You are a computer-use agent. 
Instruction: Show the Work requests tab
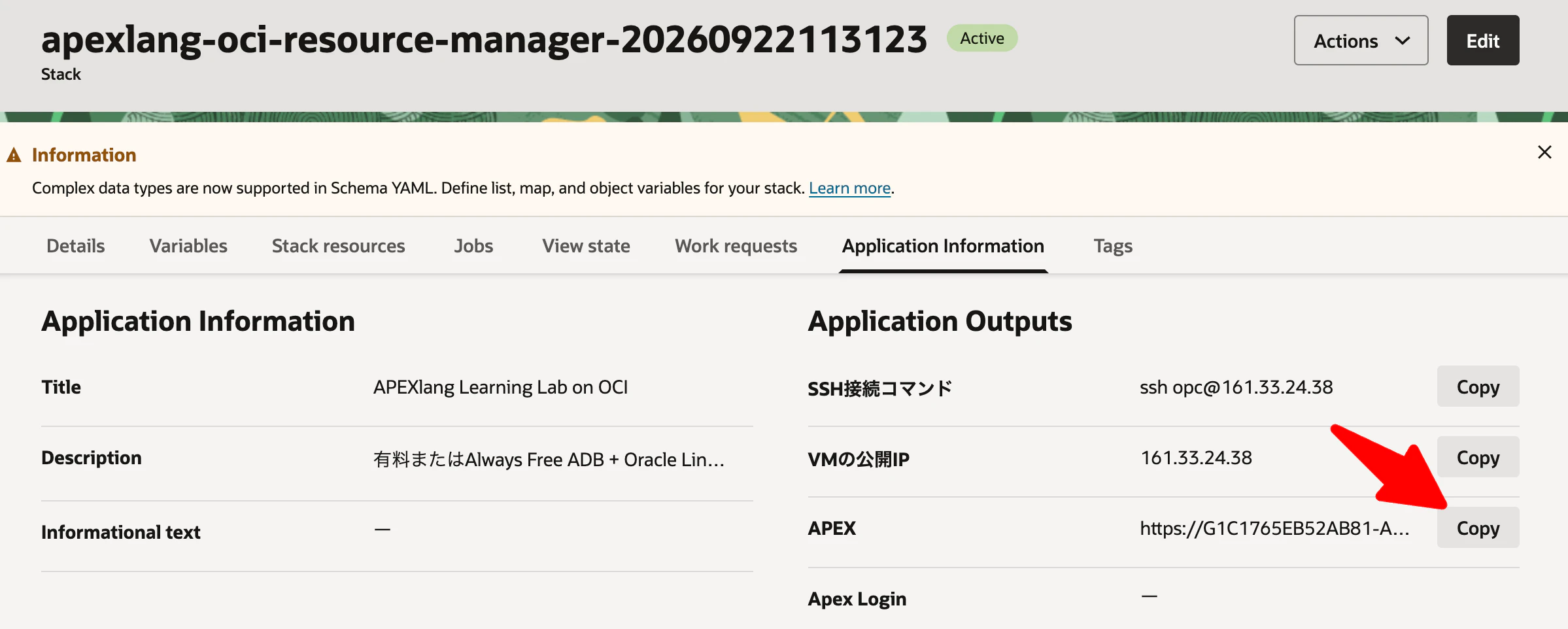pyautogui.click(x=736, y=246)
